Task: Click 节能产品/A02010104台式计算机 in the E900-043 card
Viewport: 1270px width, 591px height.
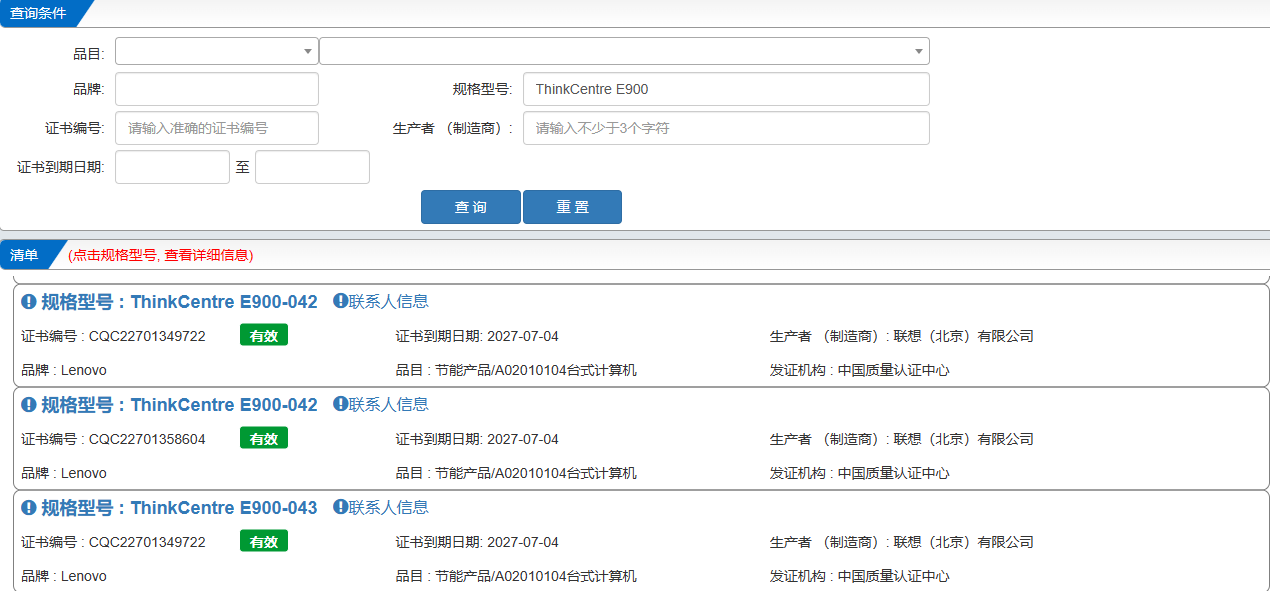Action: pos(536,576)
